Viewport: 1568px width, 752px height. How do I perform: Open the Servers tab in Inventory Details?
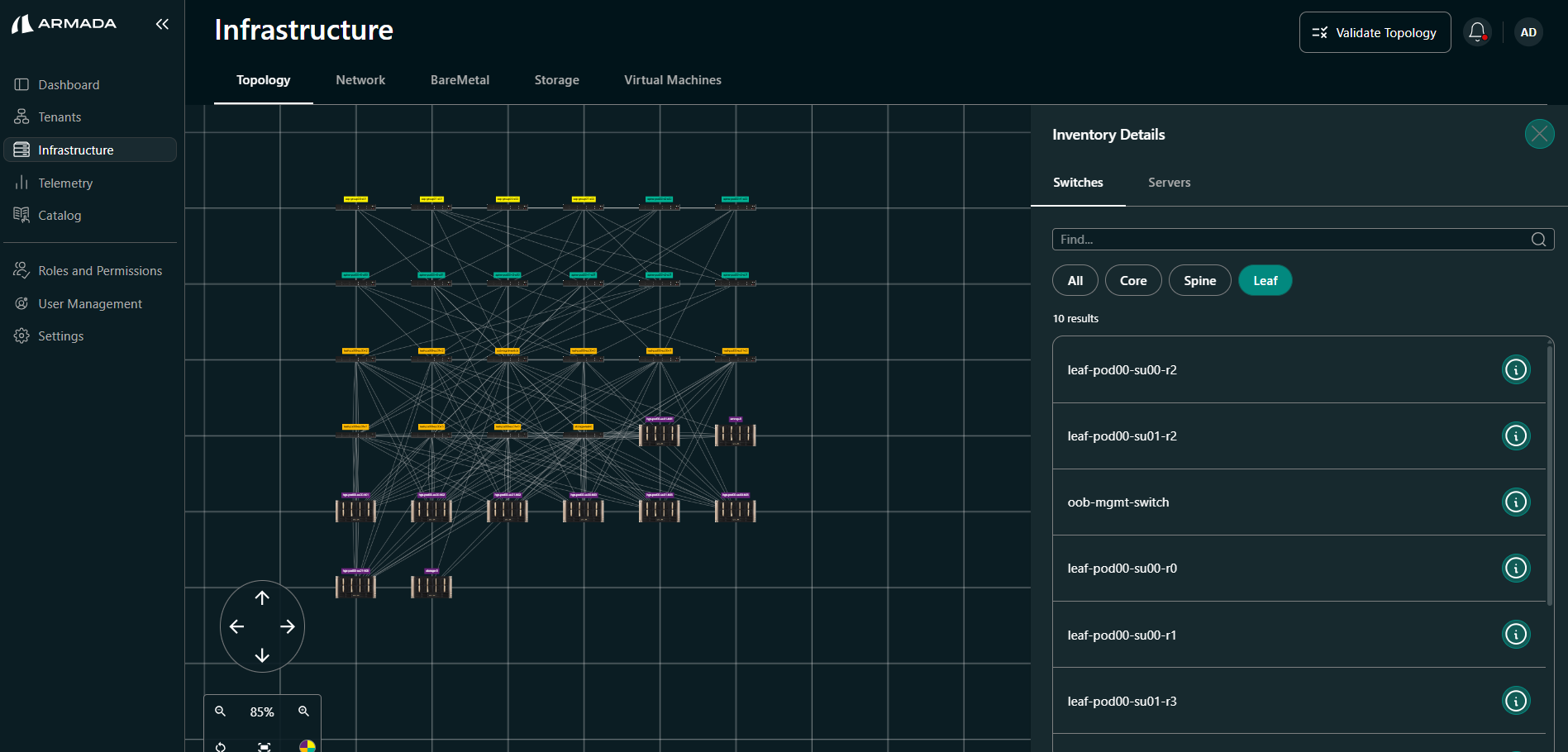coord(1169,183)
